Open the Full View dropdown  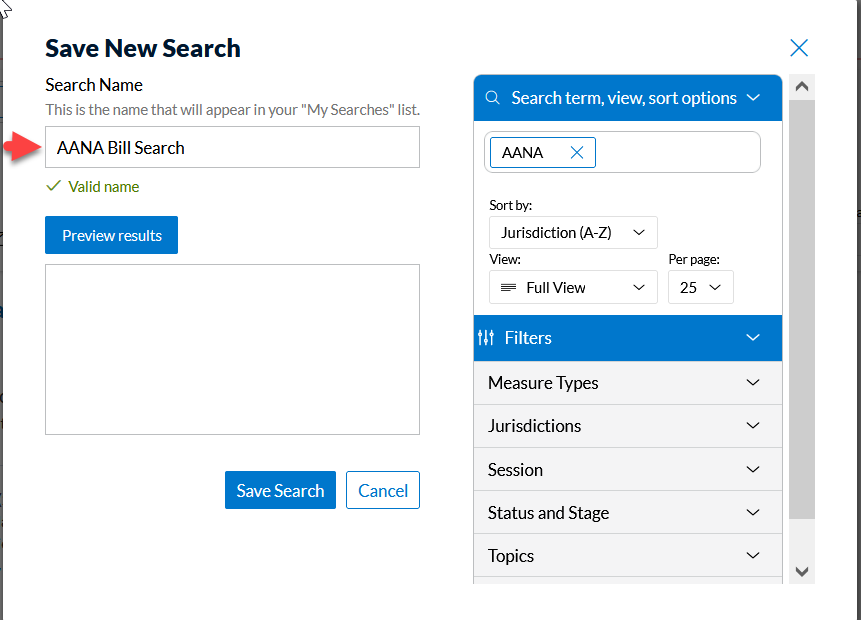click(x=573, y=287)
